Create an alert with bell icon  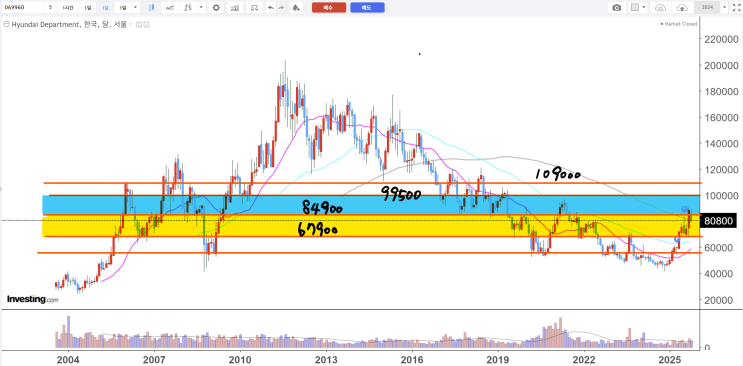pyautogui.click(x=296, y=8)
